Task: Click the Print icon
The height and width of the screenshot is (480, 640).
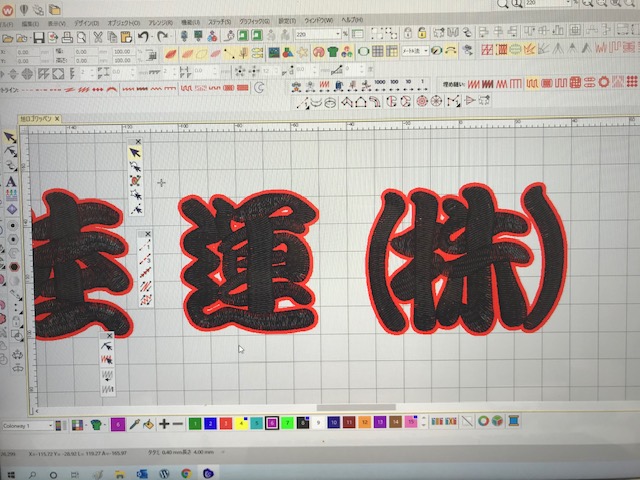Action: pos(67,38)
